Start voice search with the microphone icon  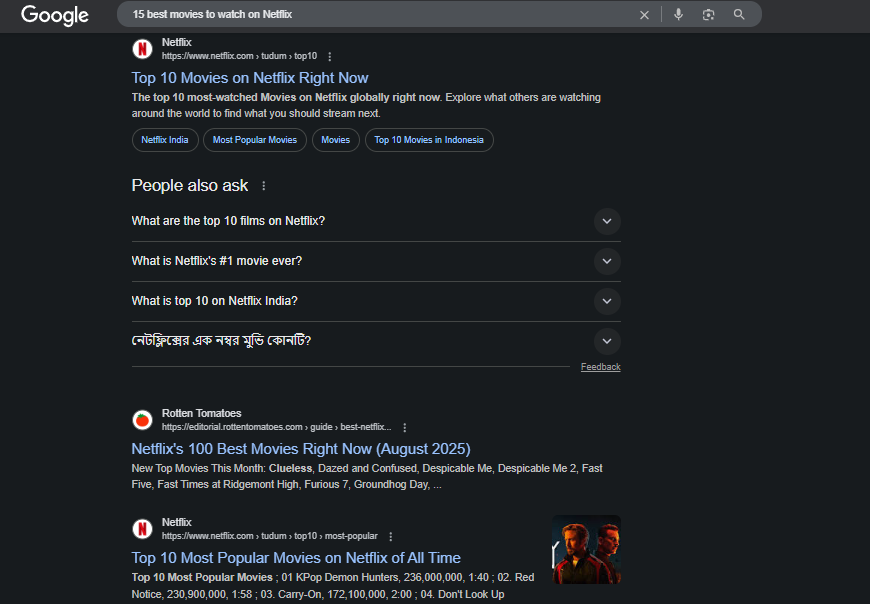(x=678, y=14)
